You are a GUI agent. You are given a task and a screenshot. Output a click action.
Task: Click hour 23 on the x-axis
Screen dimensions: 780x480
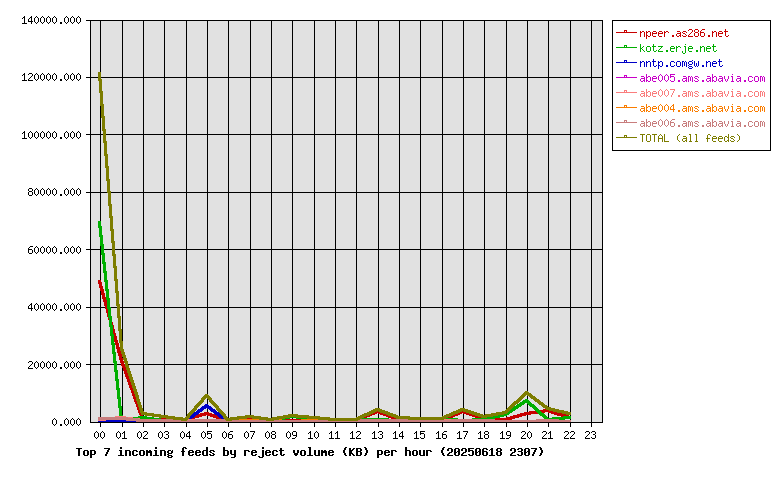pyautogui.click(x=590, y=435)
